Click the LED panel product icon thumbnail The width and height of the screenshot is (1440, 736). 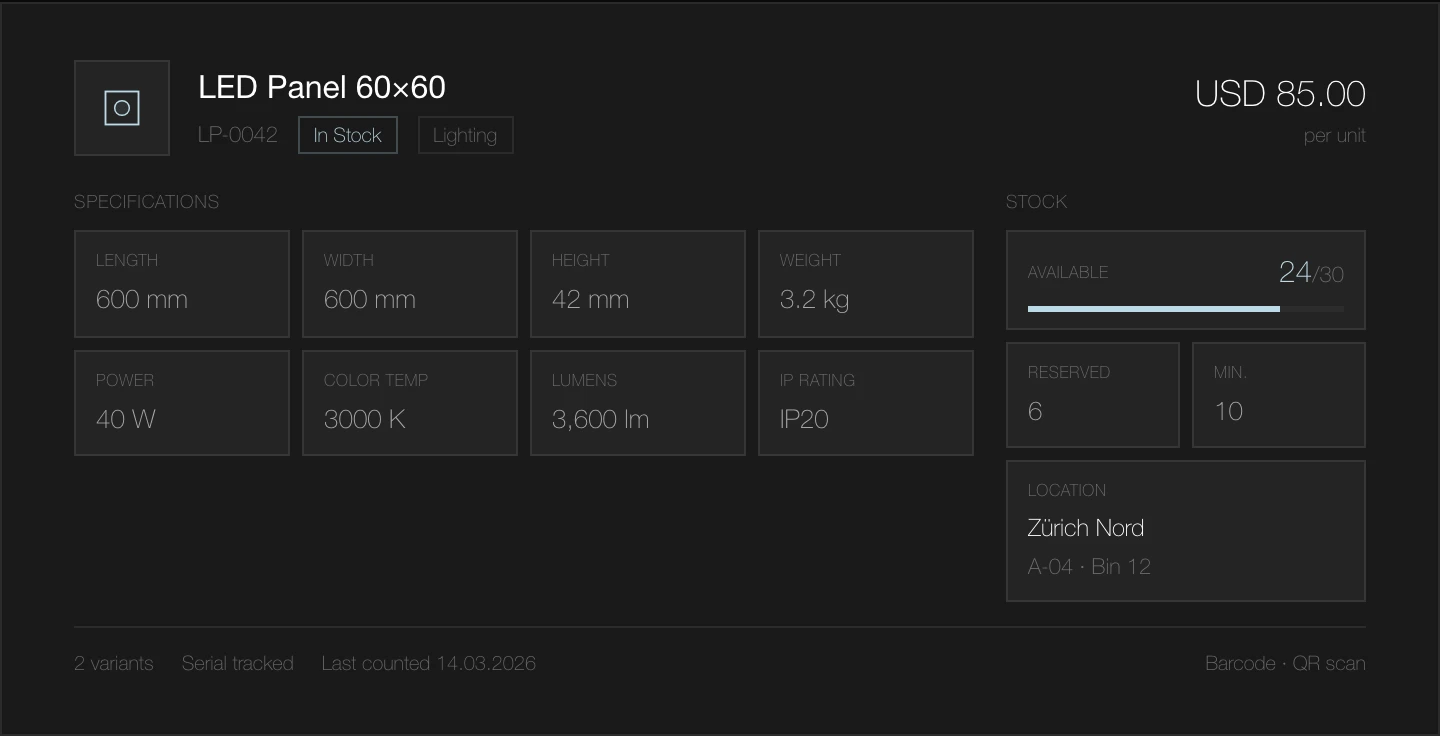121,108
